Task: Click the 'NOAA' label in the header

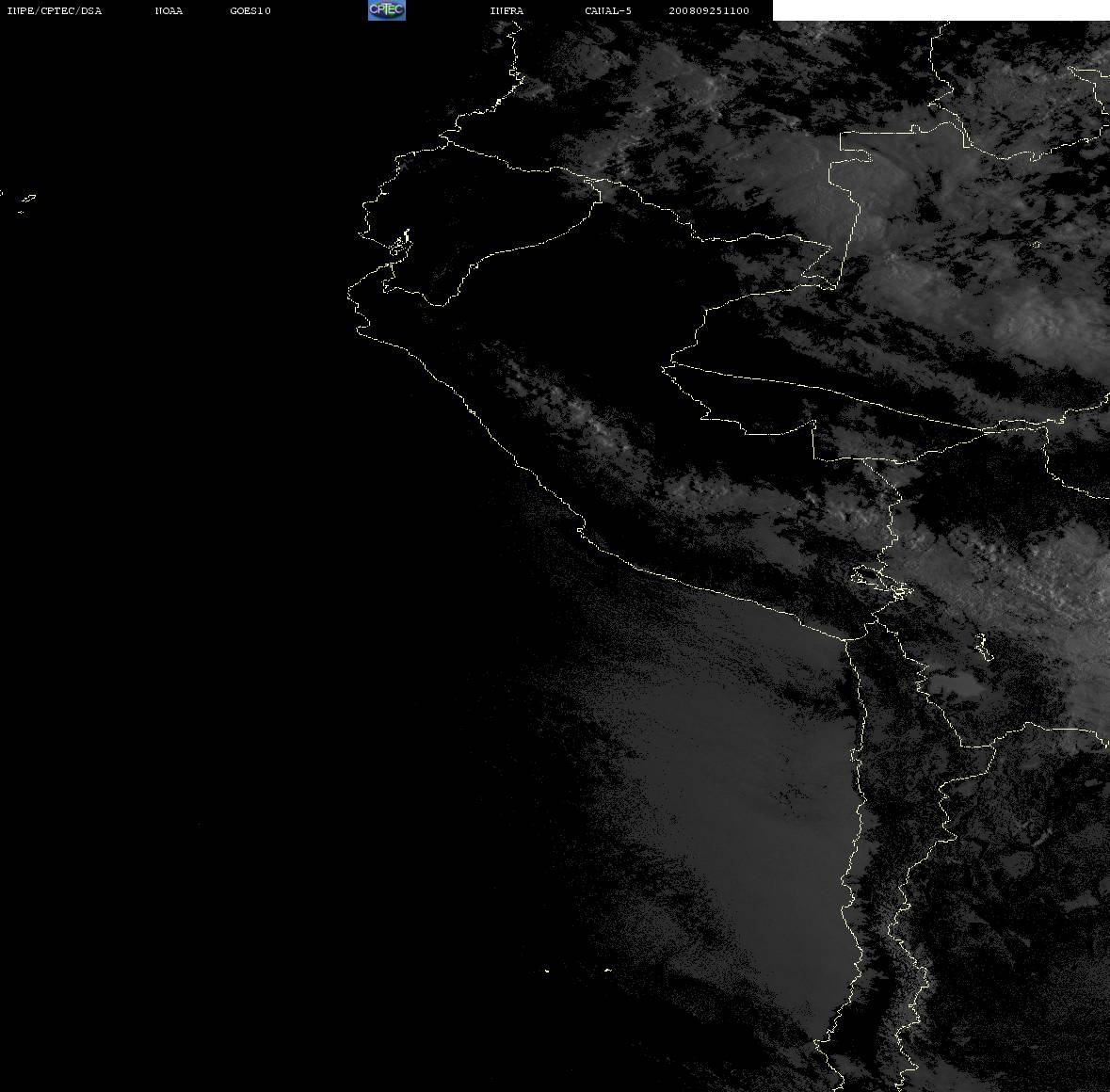Action: 169,10
